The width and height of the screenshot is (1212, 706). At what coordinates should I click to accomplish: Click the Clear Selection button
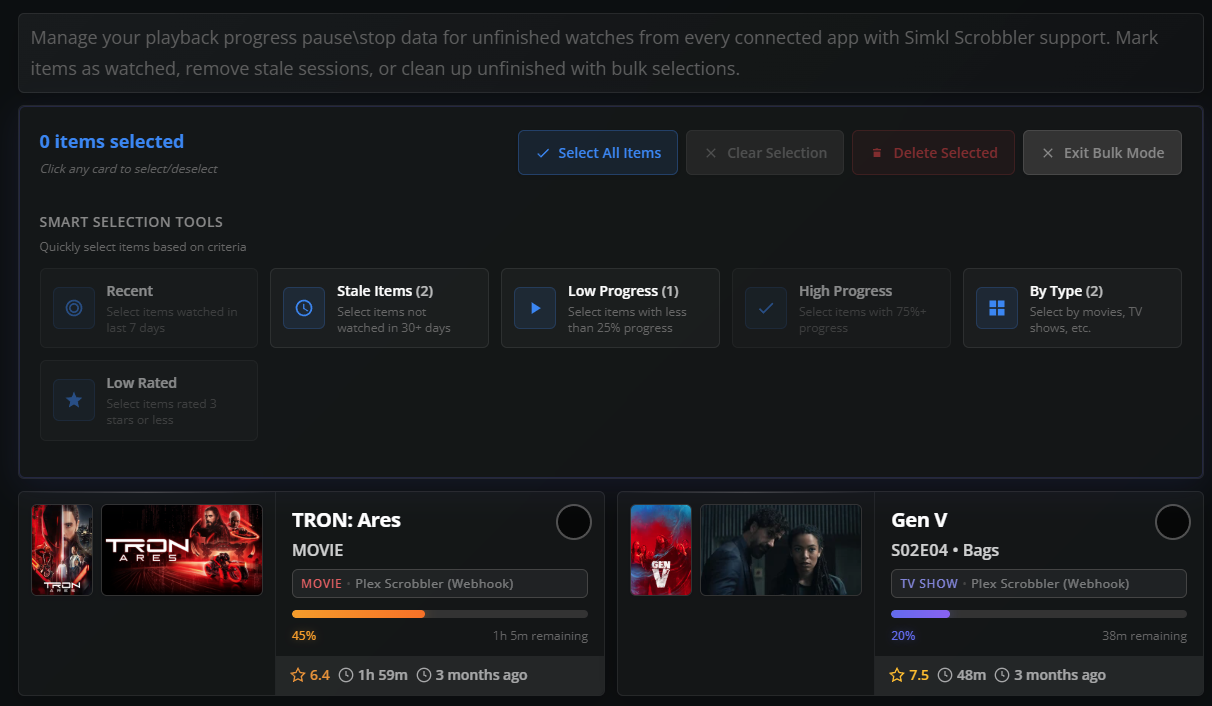pos(765,153)
